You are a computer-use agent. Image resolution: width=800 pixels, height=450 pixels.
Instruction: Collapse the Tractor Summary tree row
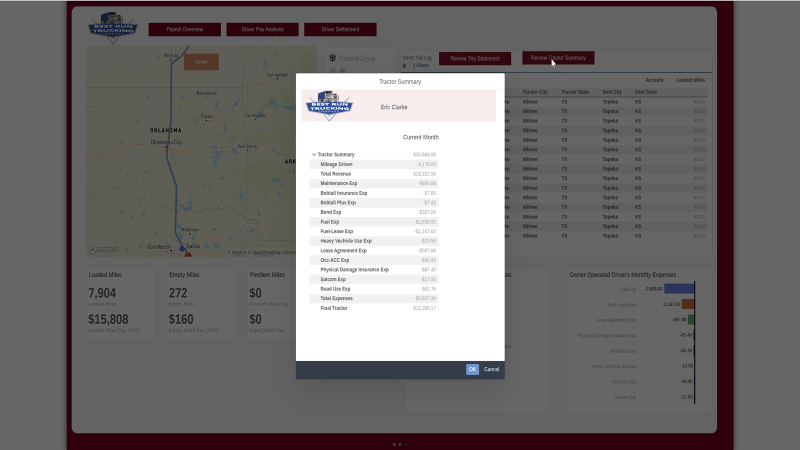click(x=314, y=154)
